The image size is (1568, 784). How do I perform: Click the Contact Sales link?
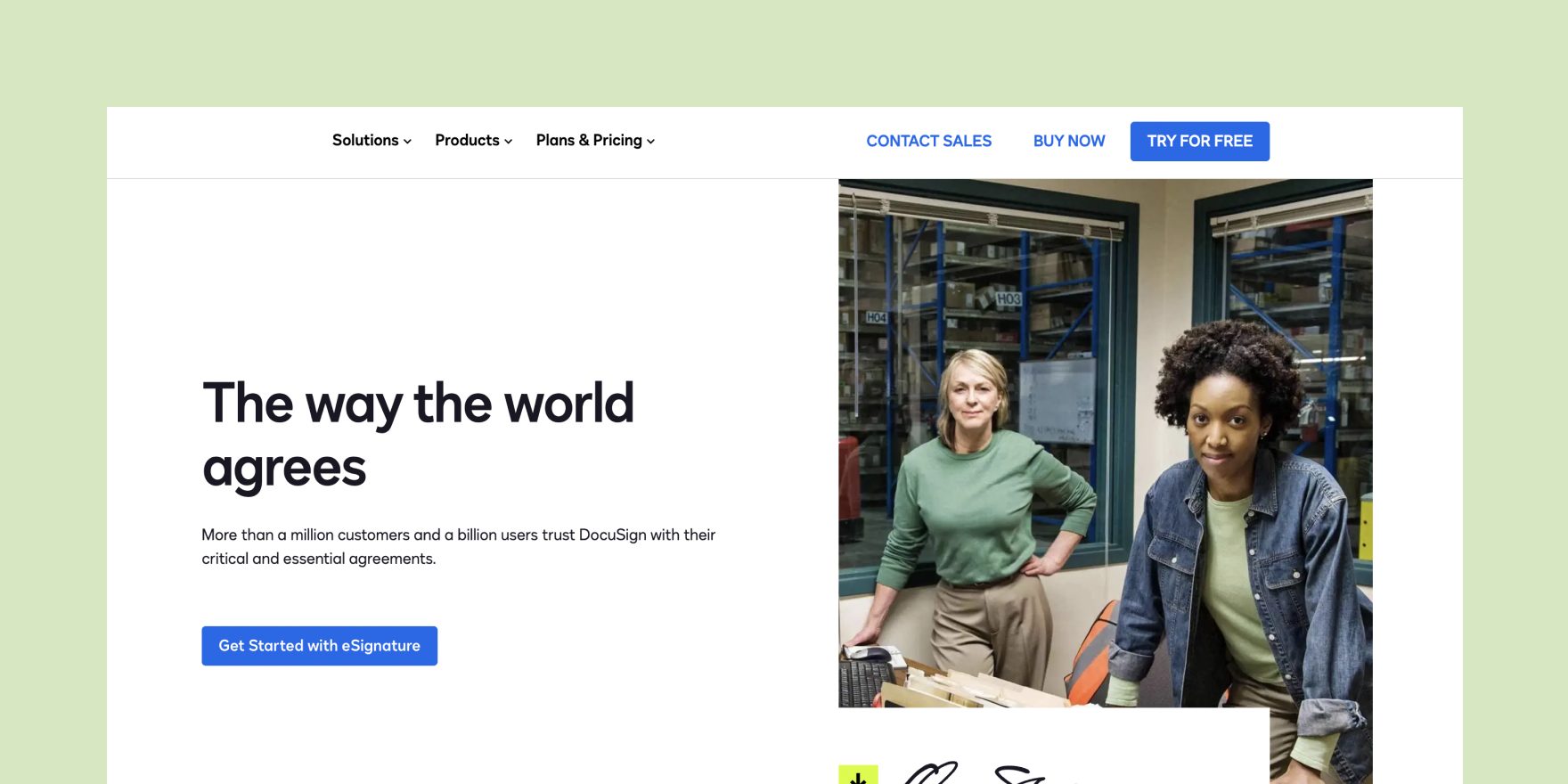coord(928,141)
